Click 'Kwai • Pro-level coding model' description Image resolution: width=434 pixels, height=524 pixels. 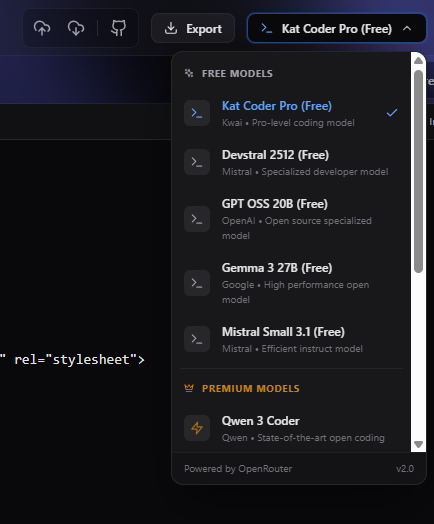(x=288, y=123)
